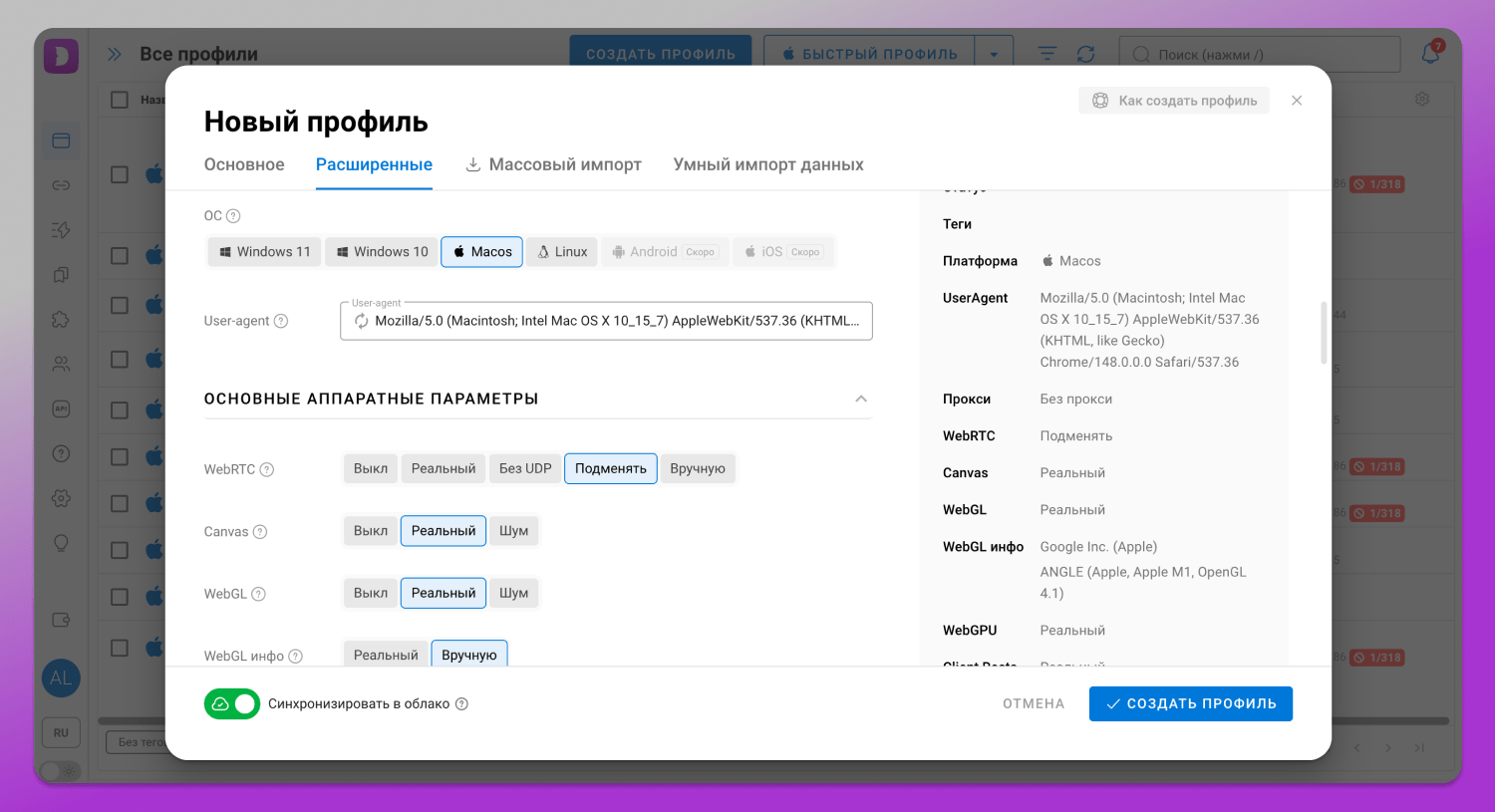Toggle the Синхронизировать в облако switch
Screen dimensions: 1495x812
(232, 703)
